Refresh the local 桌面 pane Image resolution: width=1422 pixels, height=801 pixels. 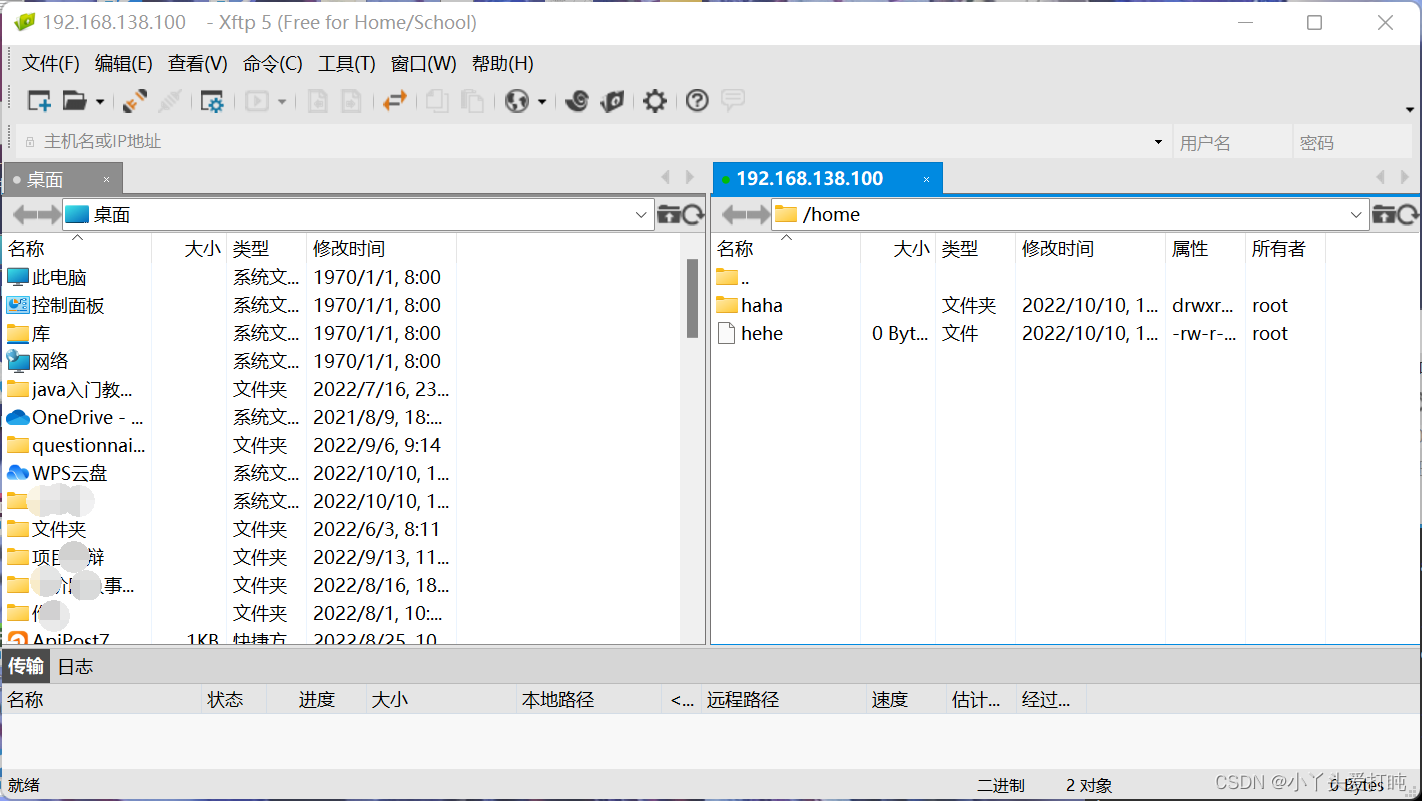[x=693, y=214]
